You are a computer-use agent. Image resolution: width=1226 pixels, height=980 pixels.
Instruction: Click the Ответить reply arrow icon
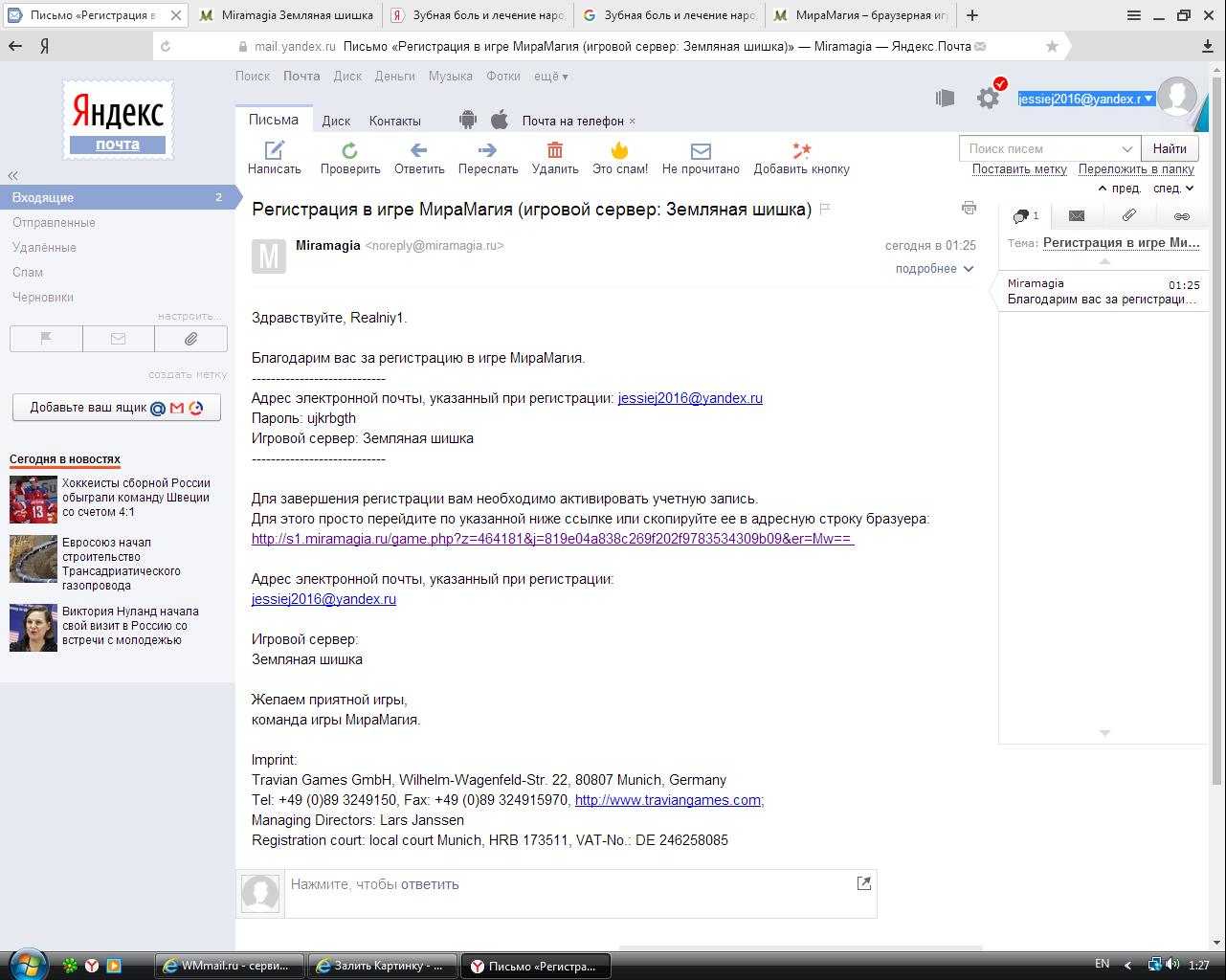click(x=418, y=150)
